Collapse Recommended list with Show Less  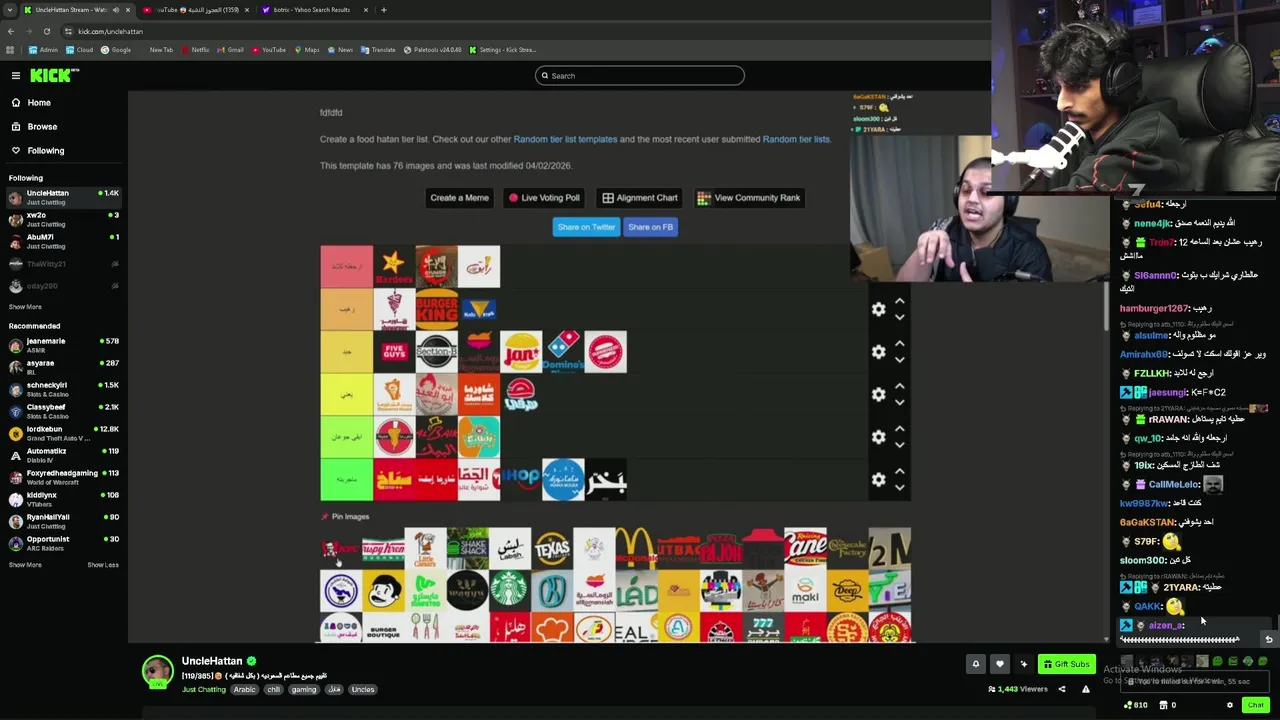[103, 565]
